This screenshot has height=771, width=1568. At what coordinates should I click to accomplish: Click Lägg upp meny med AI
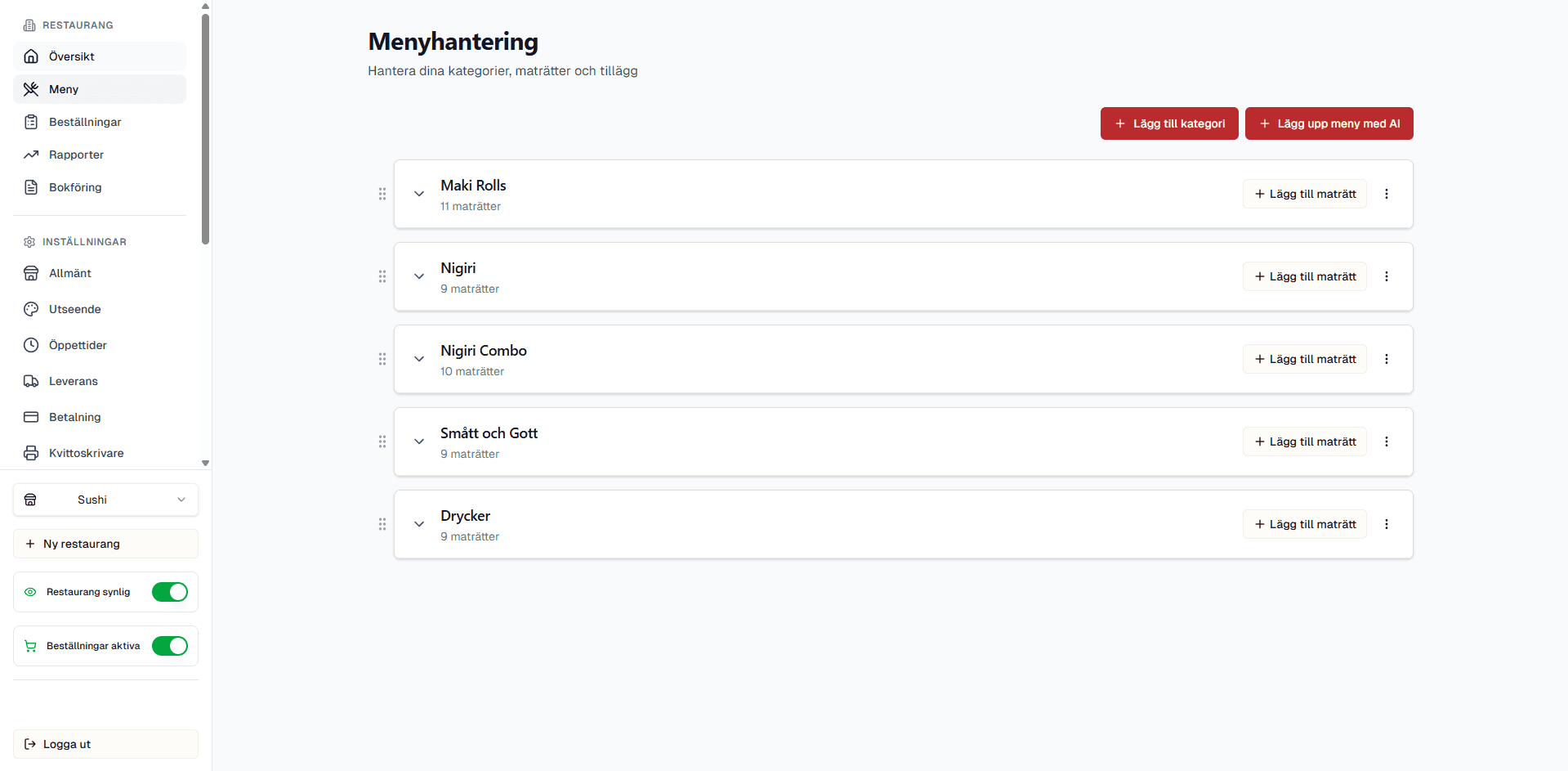tap(1329, 123)
